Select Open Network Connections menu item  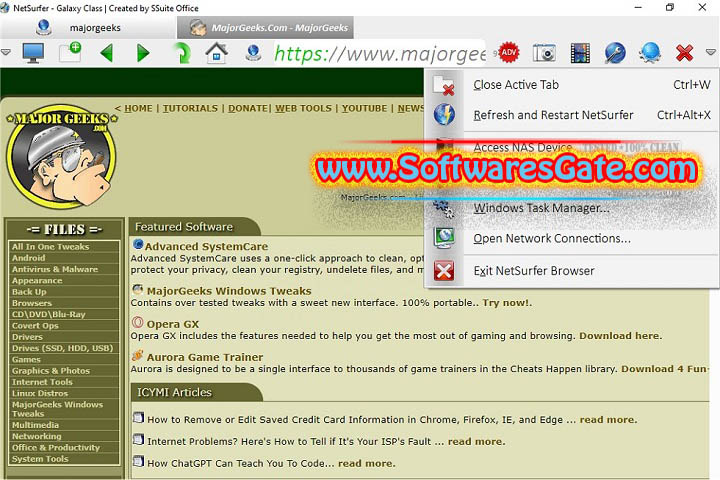[572, 238]
